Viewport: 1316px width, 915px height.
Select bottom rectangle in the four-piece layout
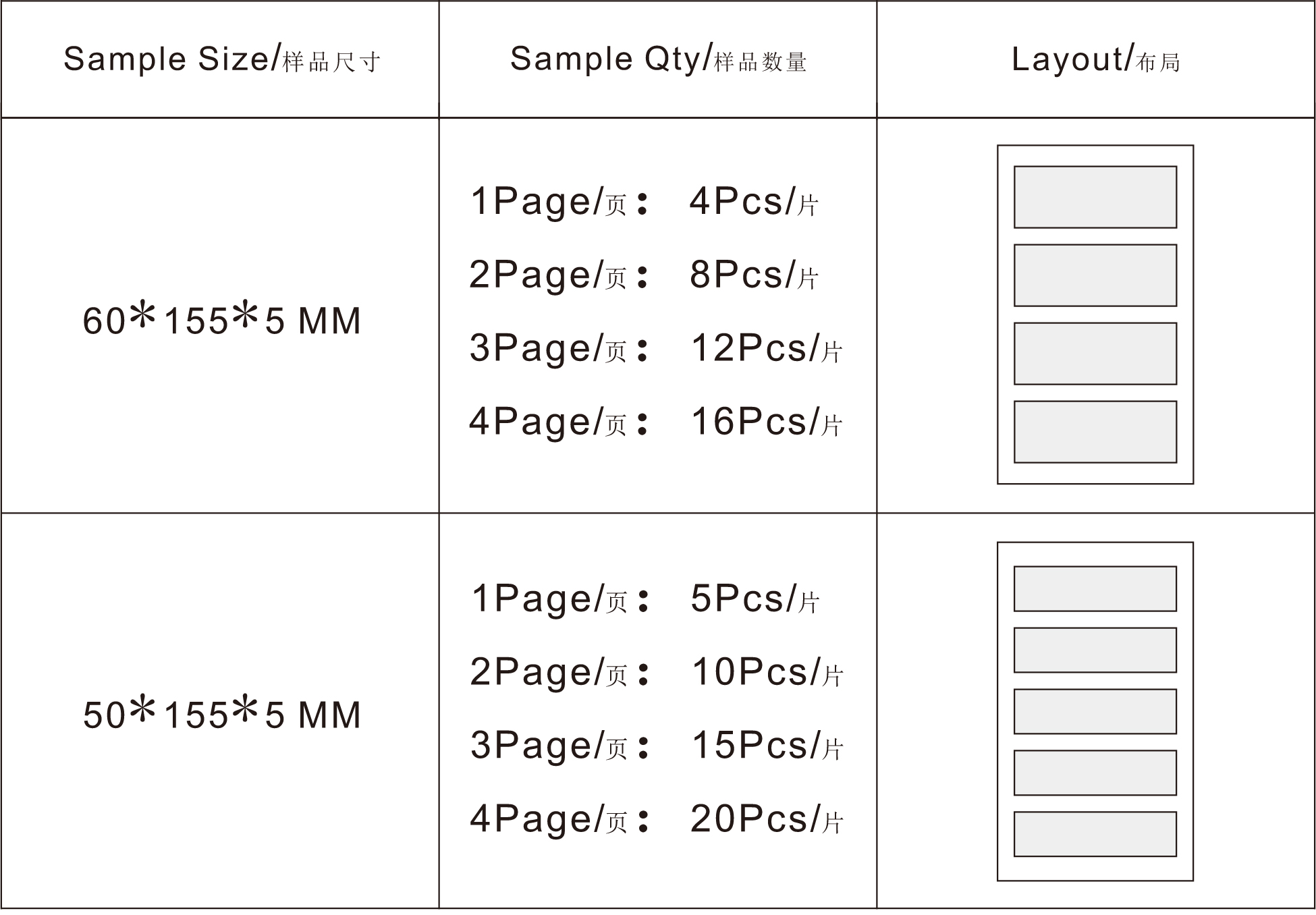(1095, 432)
